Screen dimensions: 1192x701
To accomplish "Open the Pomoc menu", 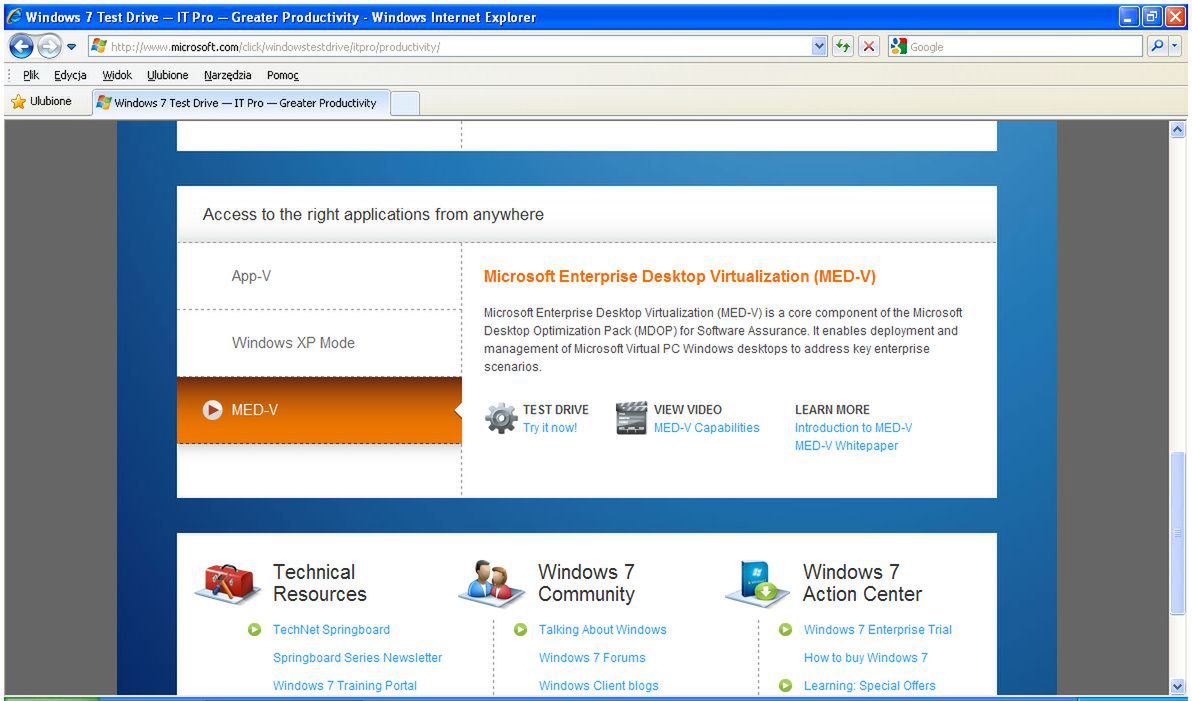I will pyautogui.click(x=283, y=75).
